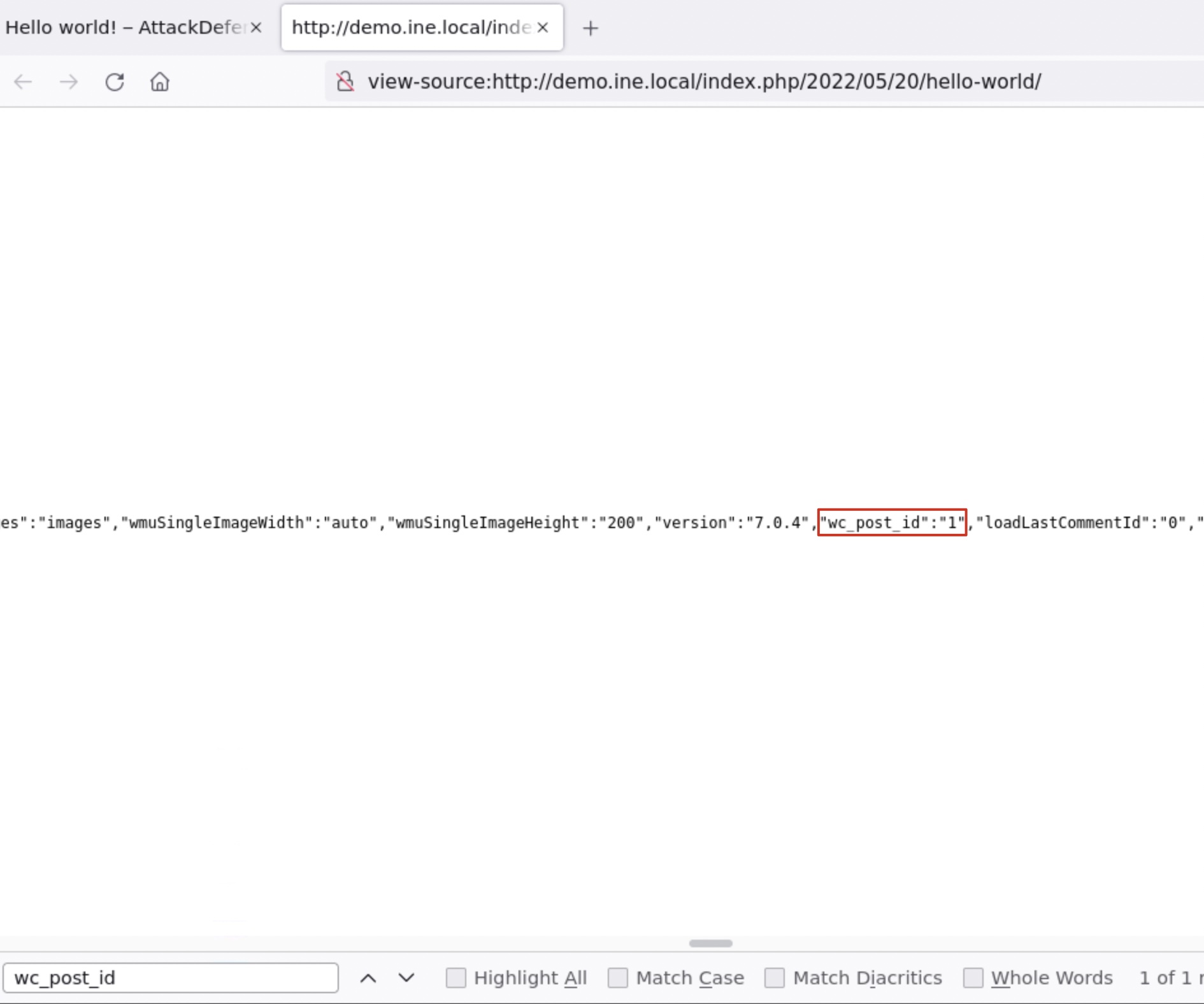The height and width of the screenshot is (1004, 1204).
Task: Select the highlighted wc_post_id source text
Action: [891, 522]
